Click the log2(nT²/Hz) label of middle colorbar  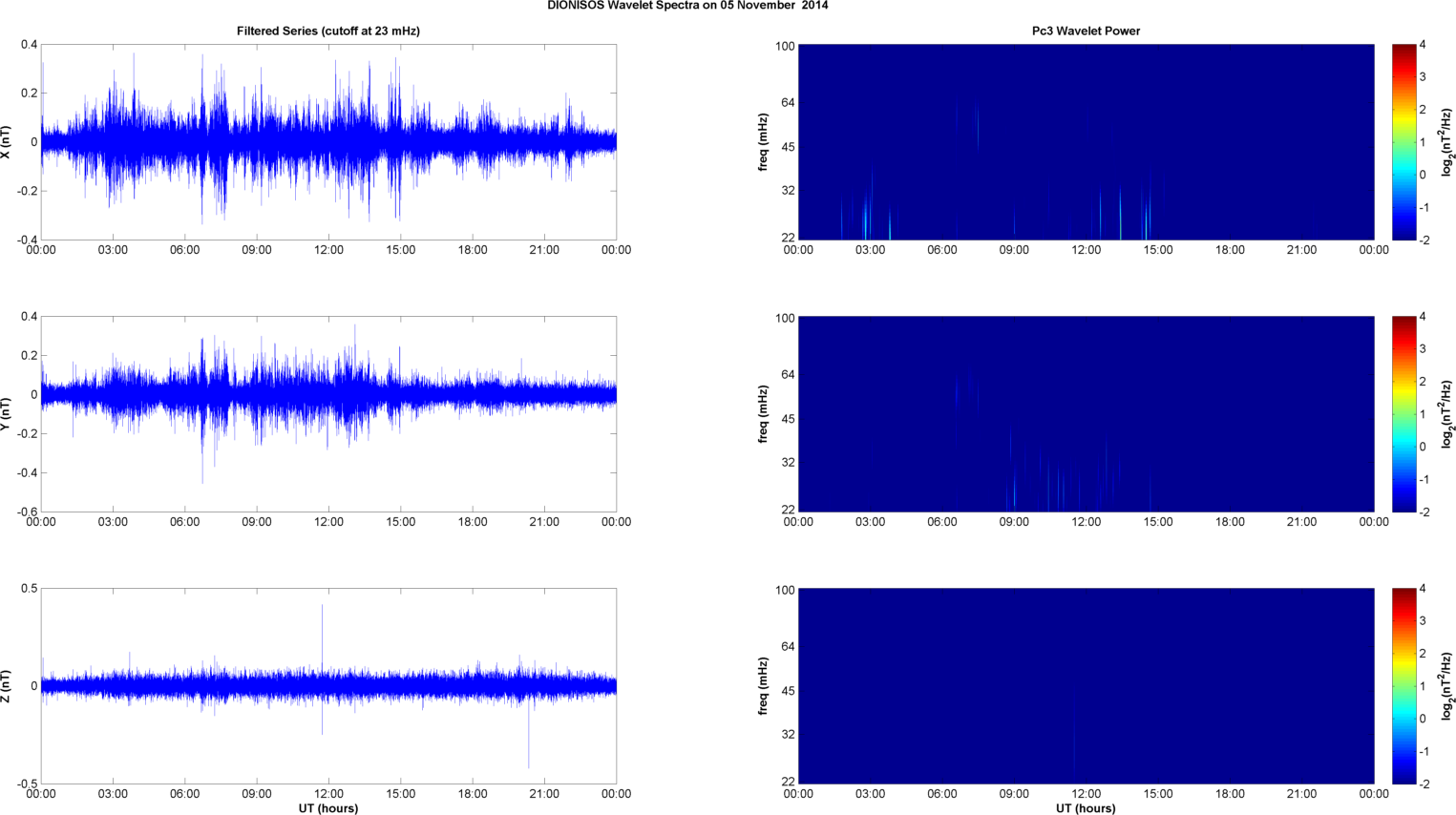[x=1447, y=414]
